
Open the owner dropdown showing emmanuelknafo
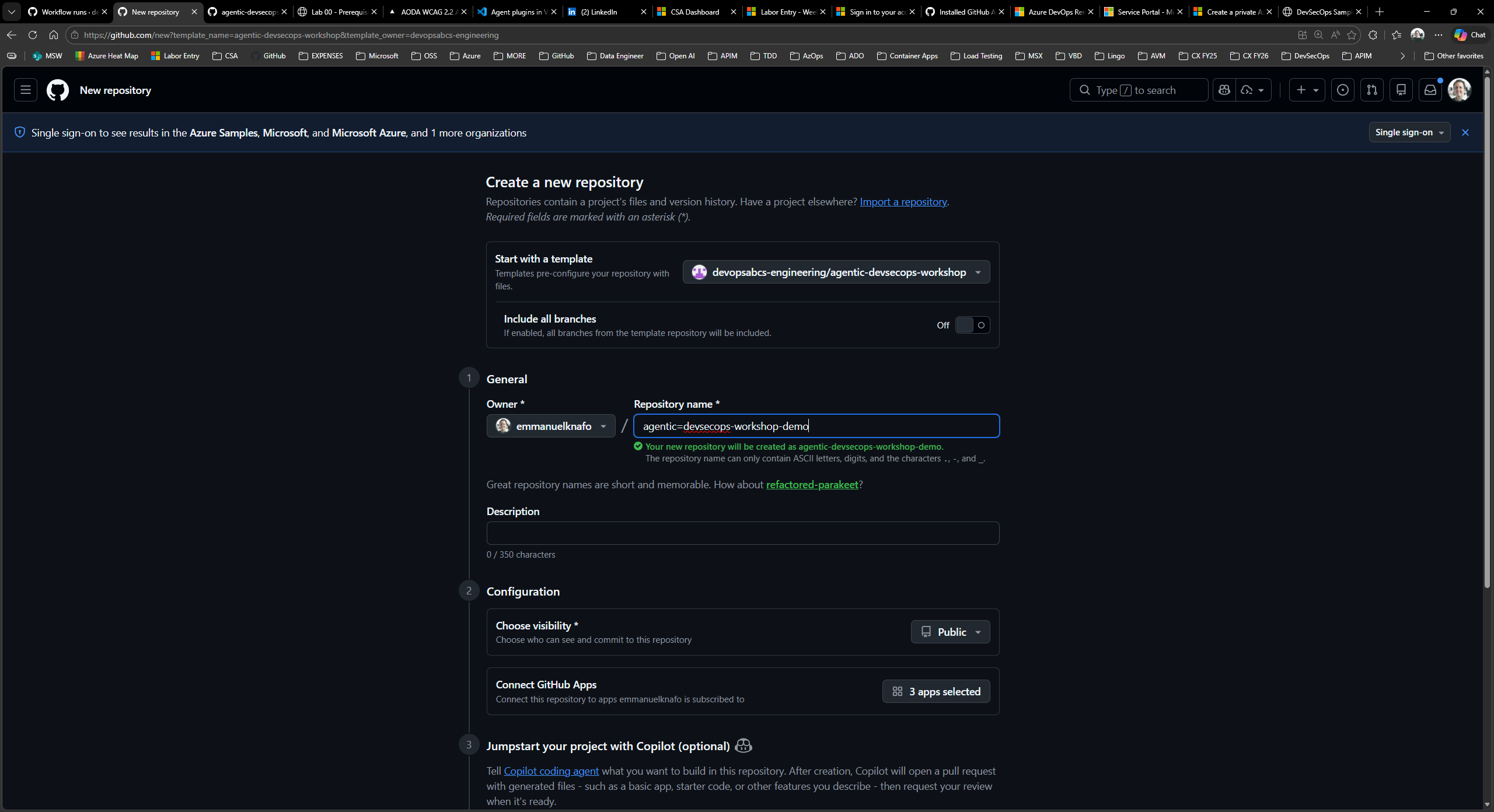pyautogui.click(x=550, y=426)
